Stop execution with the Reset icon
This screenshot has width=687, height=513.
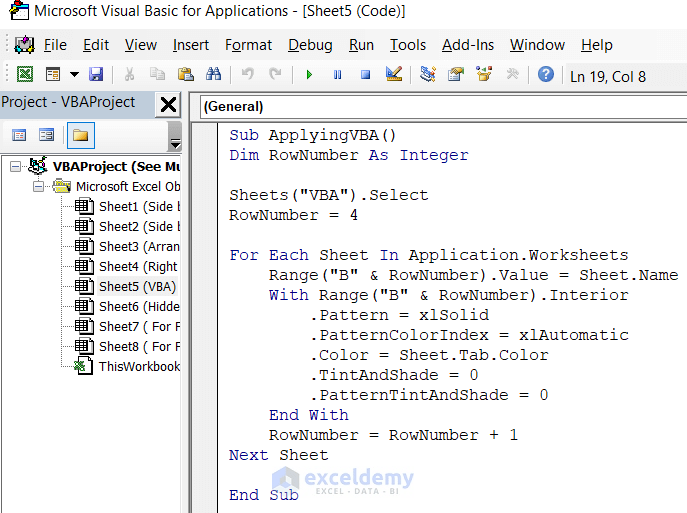pos(365,74)
